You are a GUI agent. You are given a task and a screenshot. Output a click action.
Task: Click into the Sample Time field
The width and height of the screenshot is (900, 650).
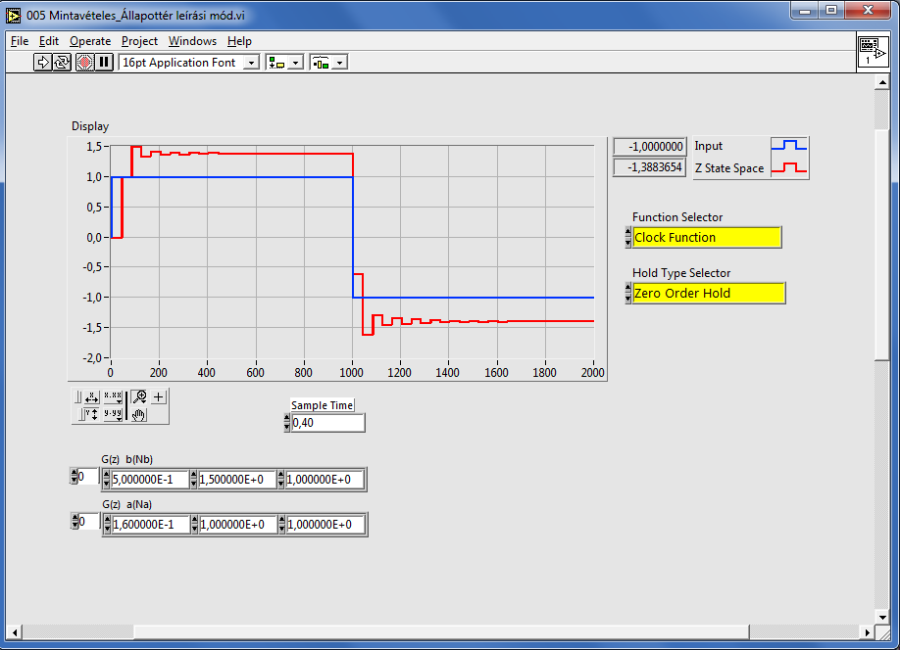327,423
